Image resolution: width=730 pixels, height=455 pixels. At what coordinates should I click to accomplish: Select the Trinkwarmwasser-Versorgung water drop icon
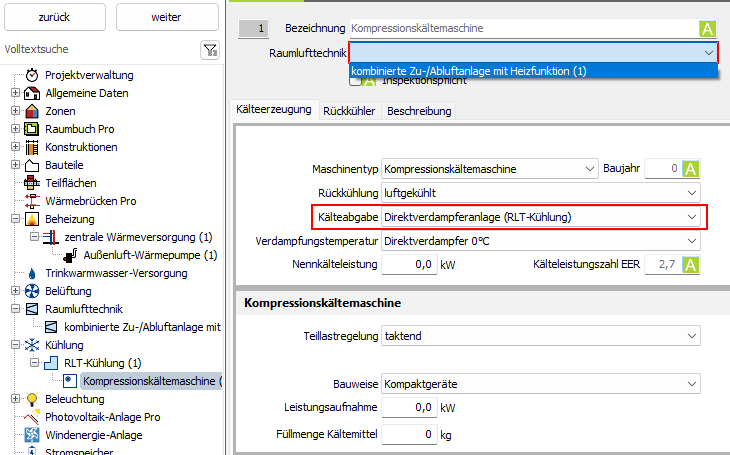pos(32,273)
